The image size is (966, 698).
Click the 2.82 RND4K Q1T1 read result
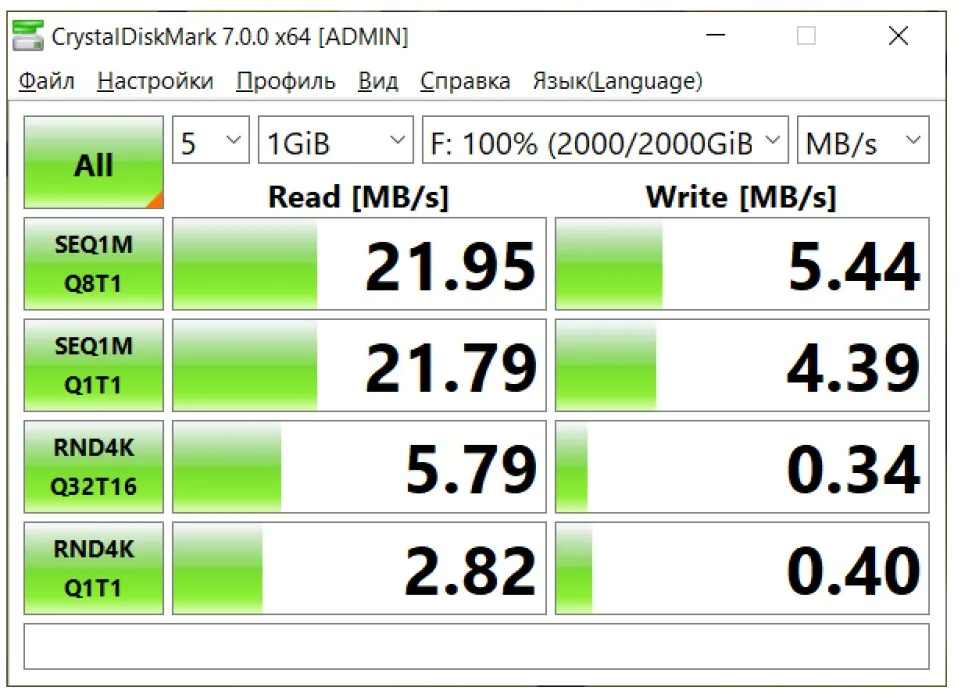[359, 568]
